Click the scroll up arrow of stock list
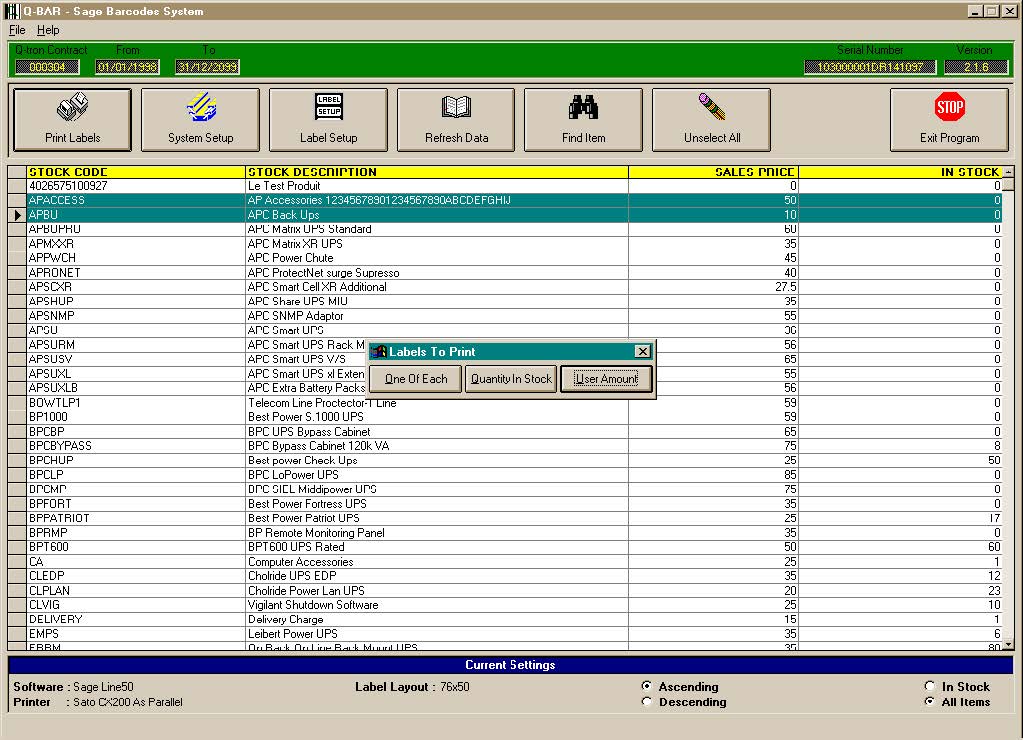 coord(1009,172)
